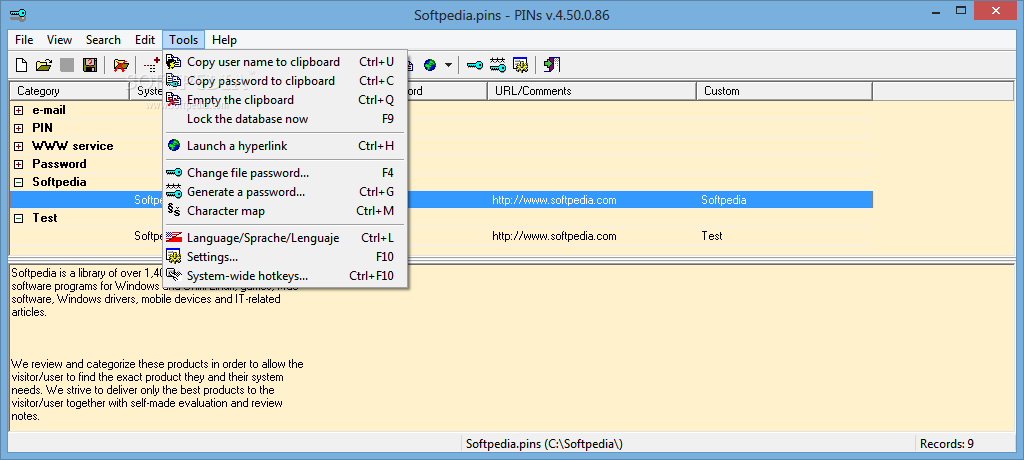The image size is (1024, 460).
Task: Open the arrow dropdown beside the globe icon
Action: pyautogui.click(x=449, y=65)
